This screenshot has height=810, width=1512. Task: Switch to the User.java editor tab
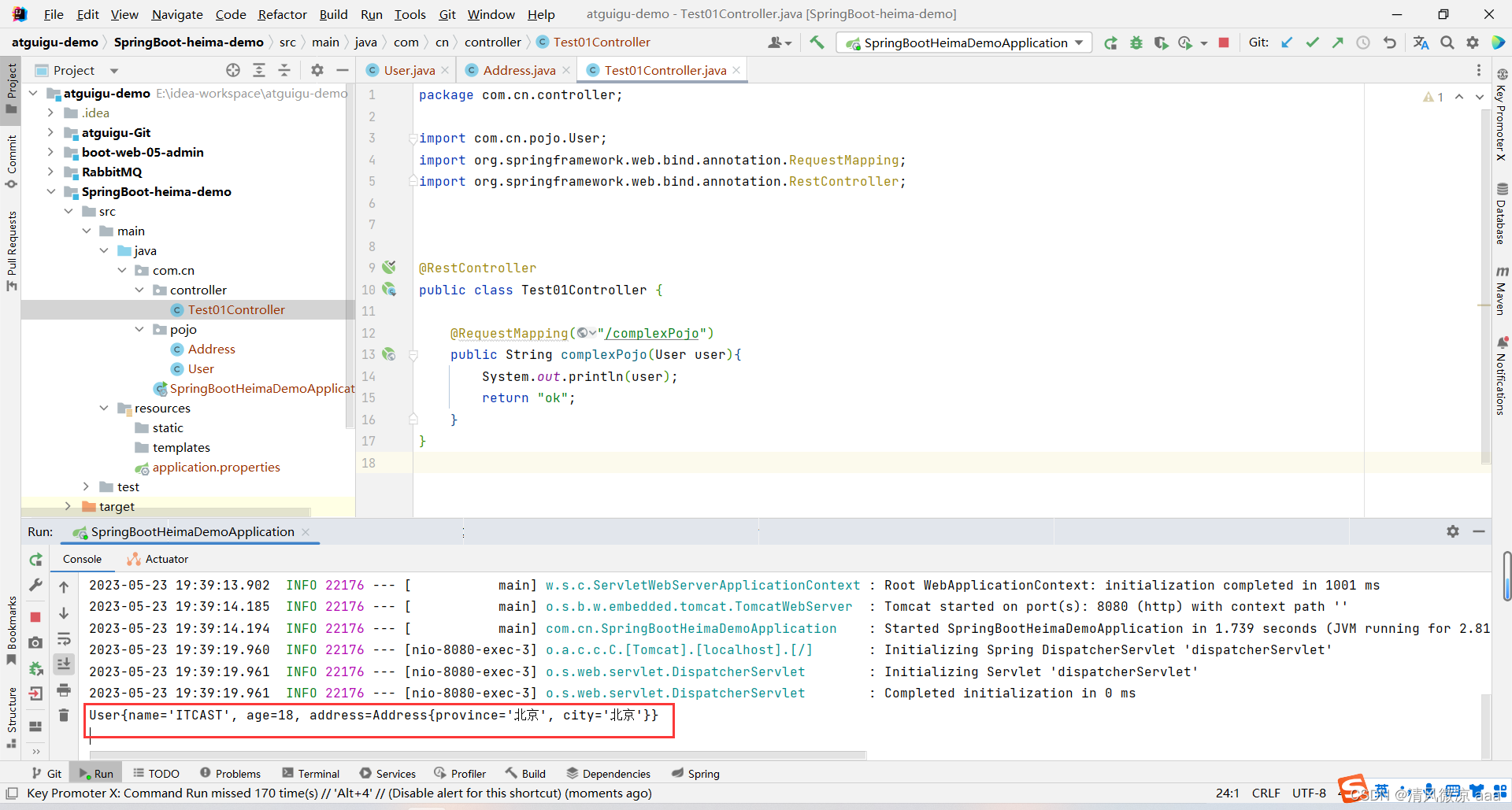[409, 70]
